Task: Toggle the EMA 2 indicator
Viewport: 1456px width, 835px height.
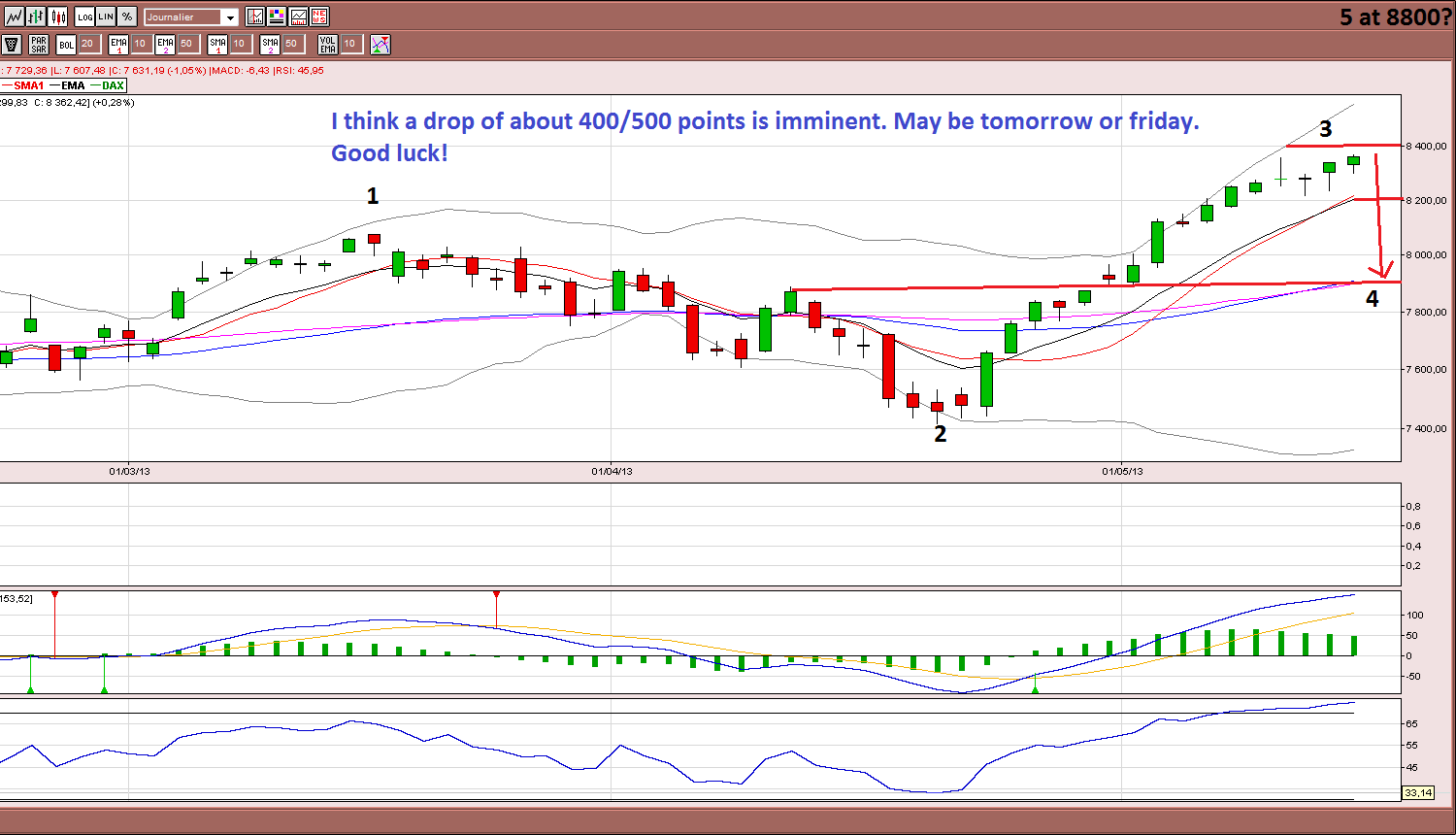Action: coord(165,45)
